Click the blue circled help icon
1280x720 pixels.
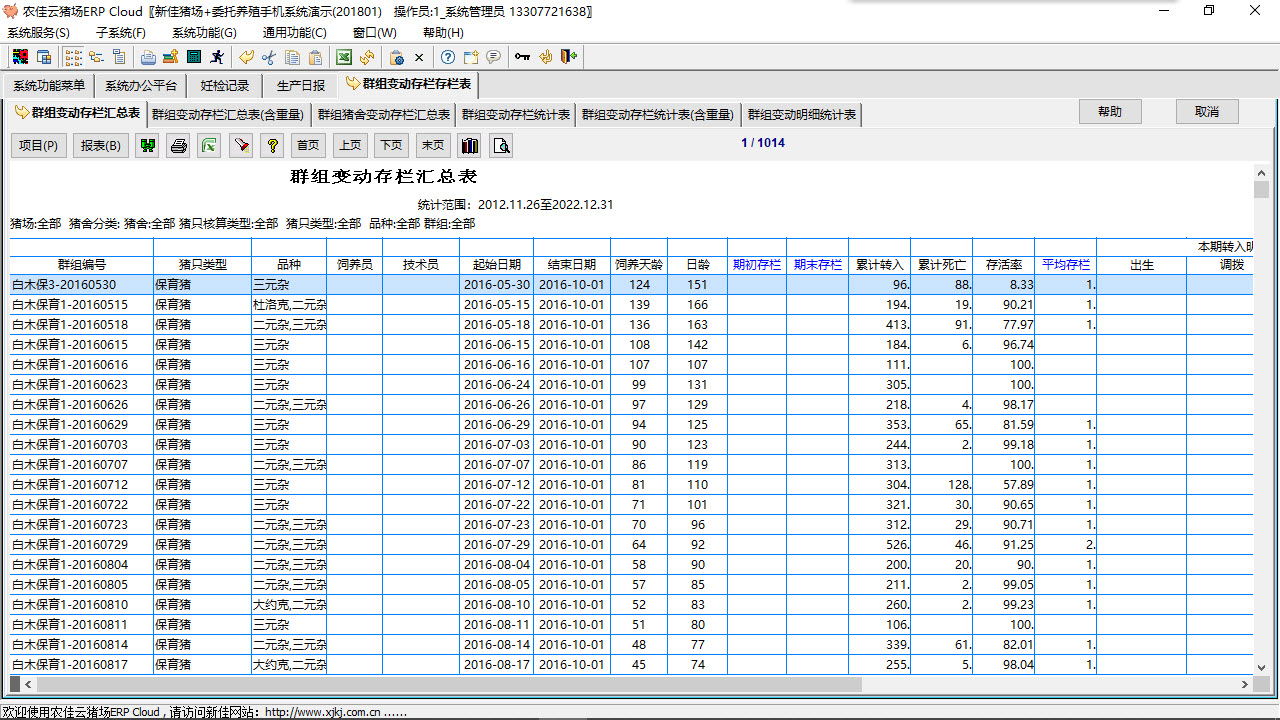[x=448, y=57]
